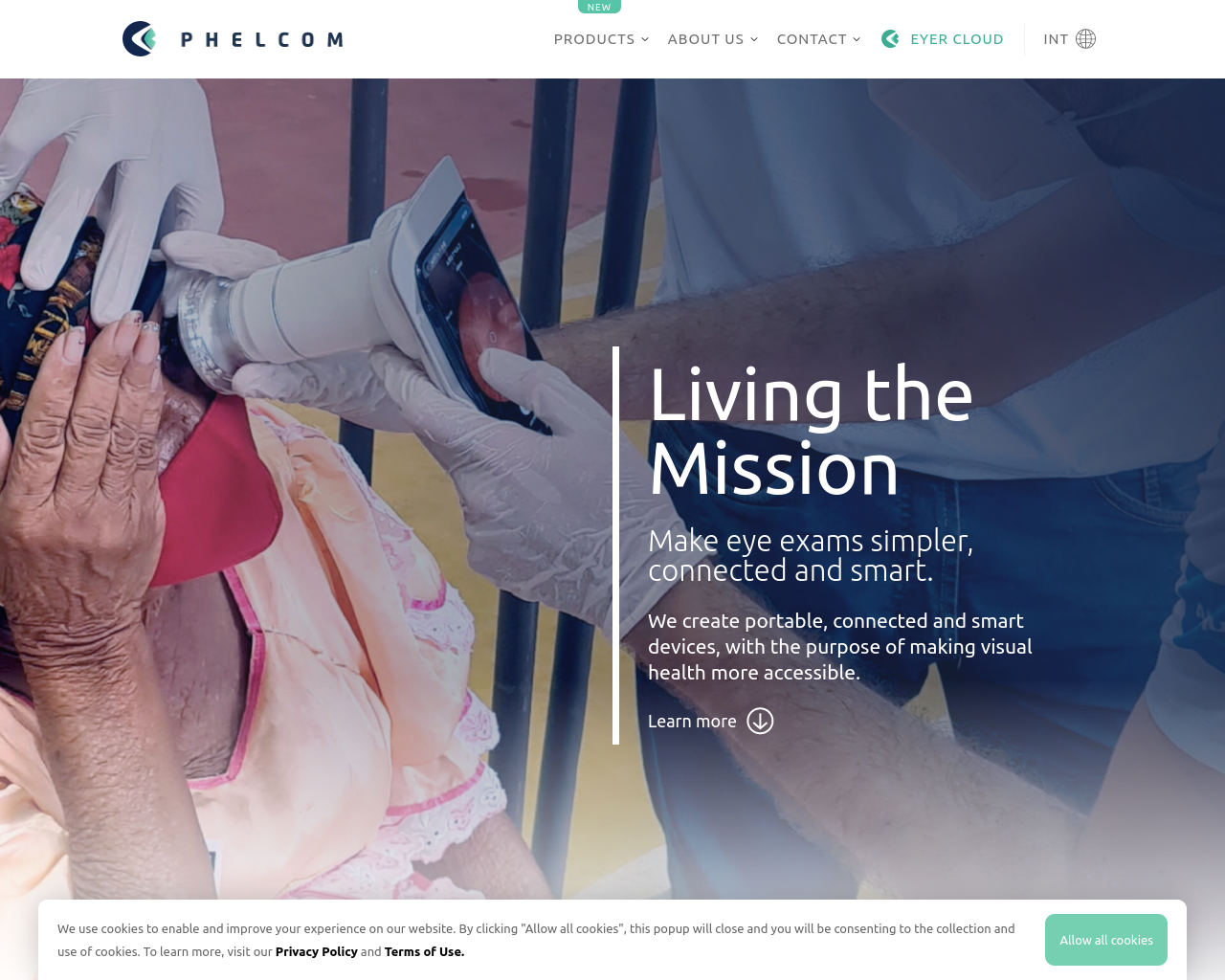Click the Eyer Cloud green logo icon
This screenshot has height=980, width=1225.
pos(890,39)
